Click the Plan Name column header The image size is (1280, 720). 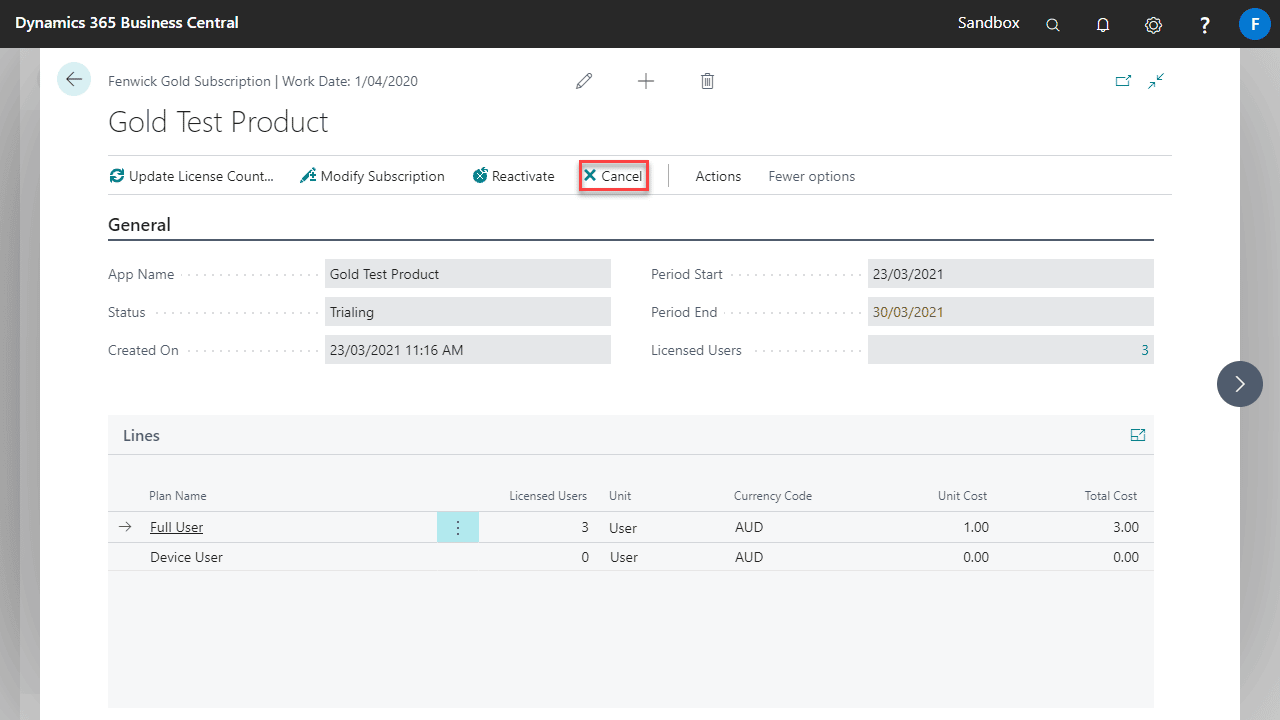178,496
